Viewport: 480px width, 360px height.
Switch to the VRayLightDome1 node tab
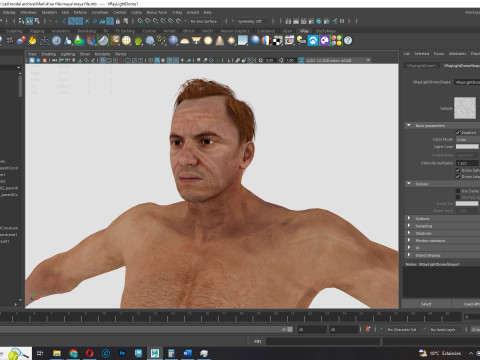(x=421, y=65)
